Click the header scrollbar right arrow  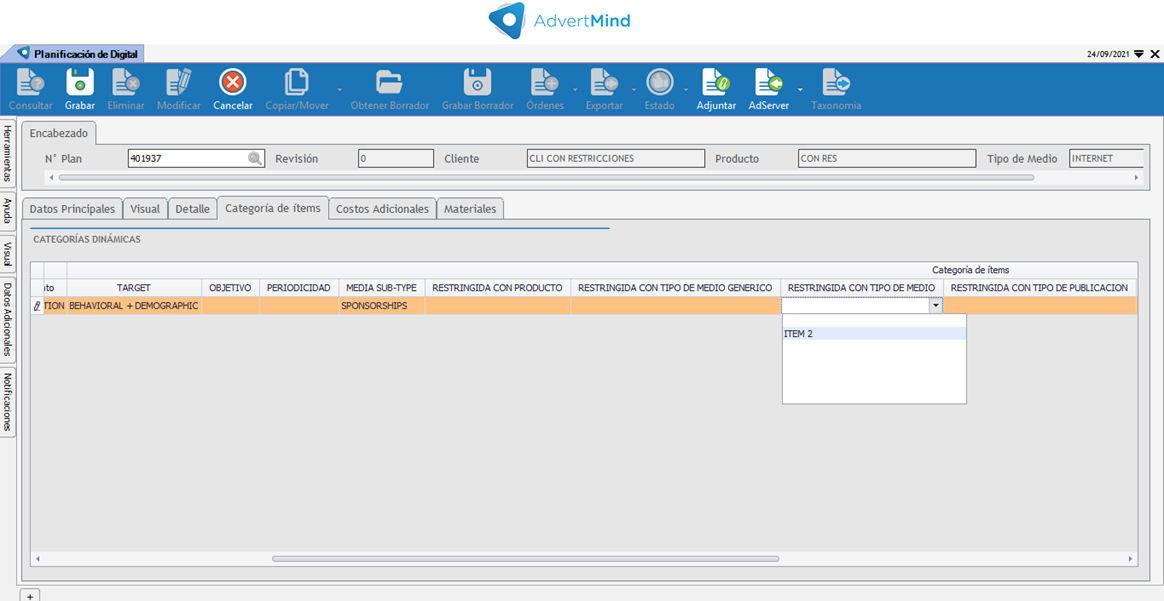tap(1136, 178)
